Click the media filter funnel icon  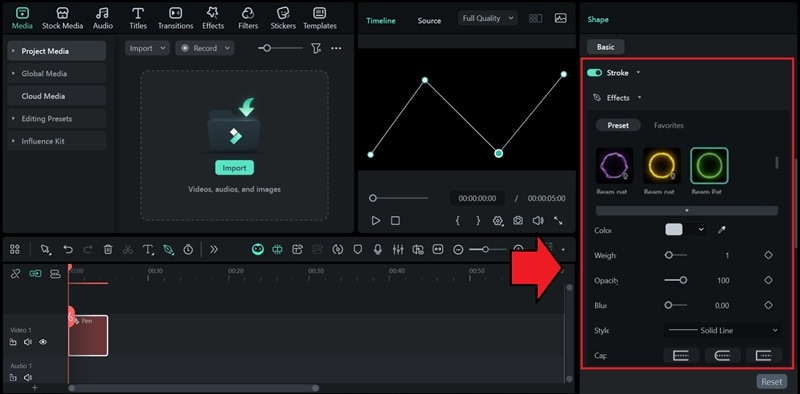click(x=316, y=48)
